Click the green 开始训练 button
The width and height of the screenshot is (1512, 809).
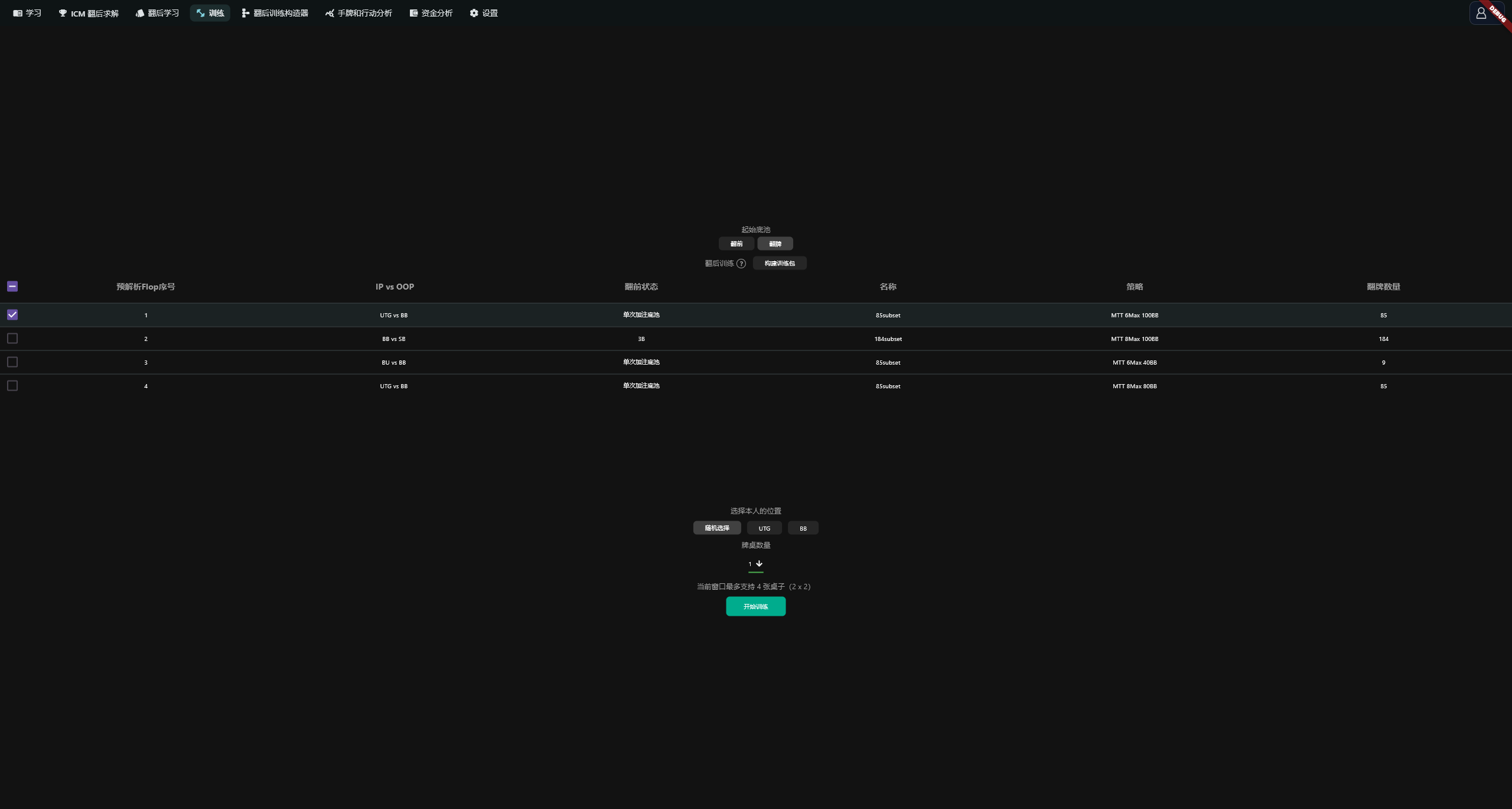[x=756, y=606]
